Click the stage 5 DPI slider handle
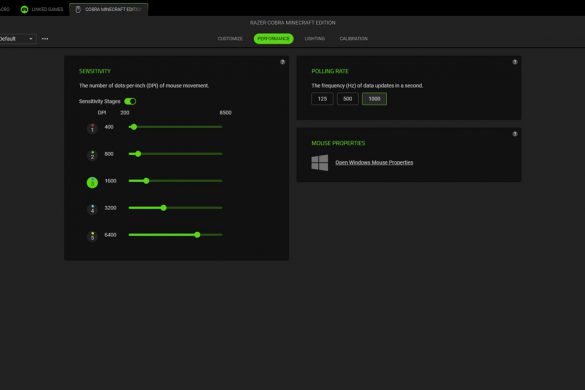 197,235
